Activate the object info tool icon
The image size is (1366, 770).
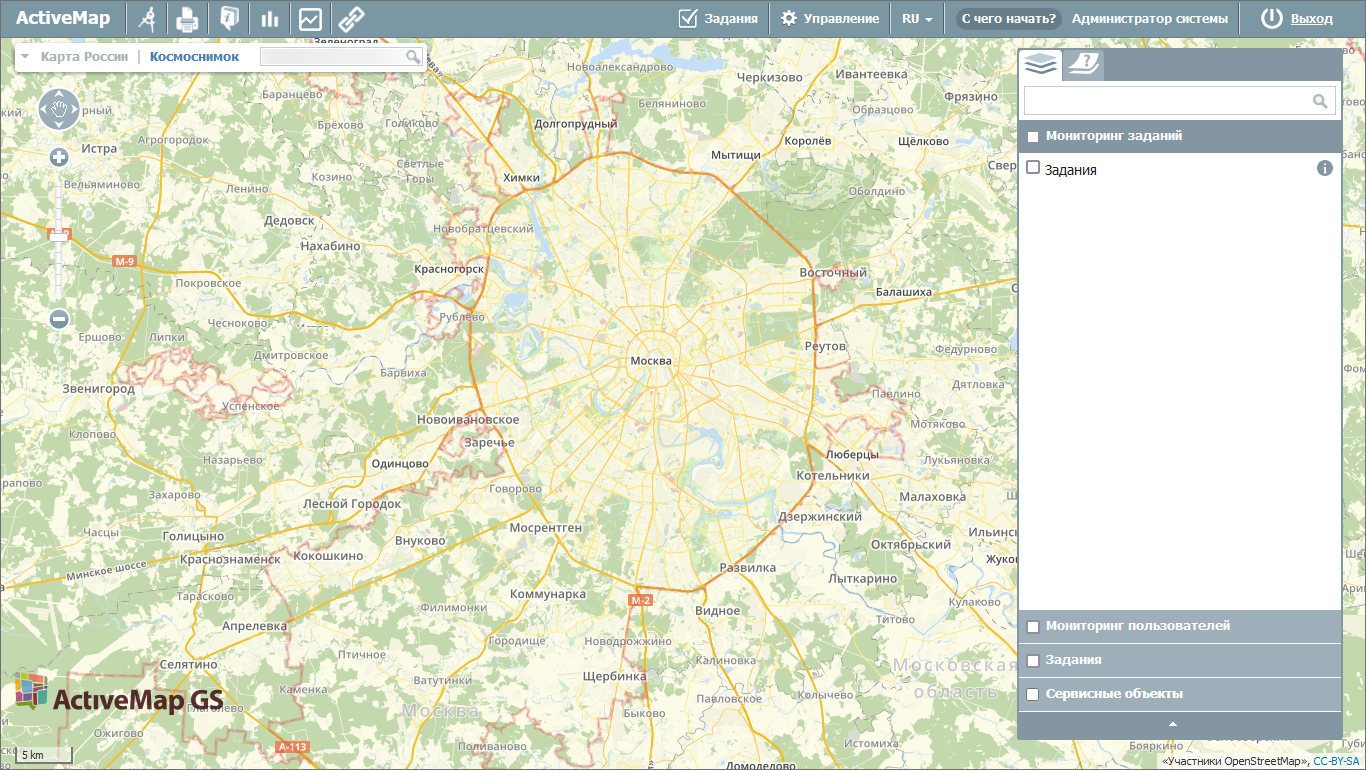point(229,19)
